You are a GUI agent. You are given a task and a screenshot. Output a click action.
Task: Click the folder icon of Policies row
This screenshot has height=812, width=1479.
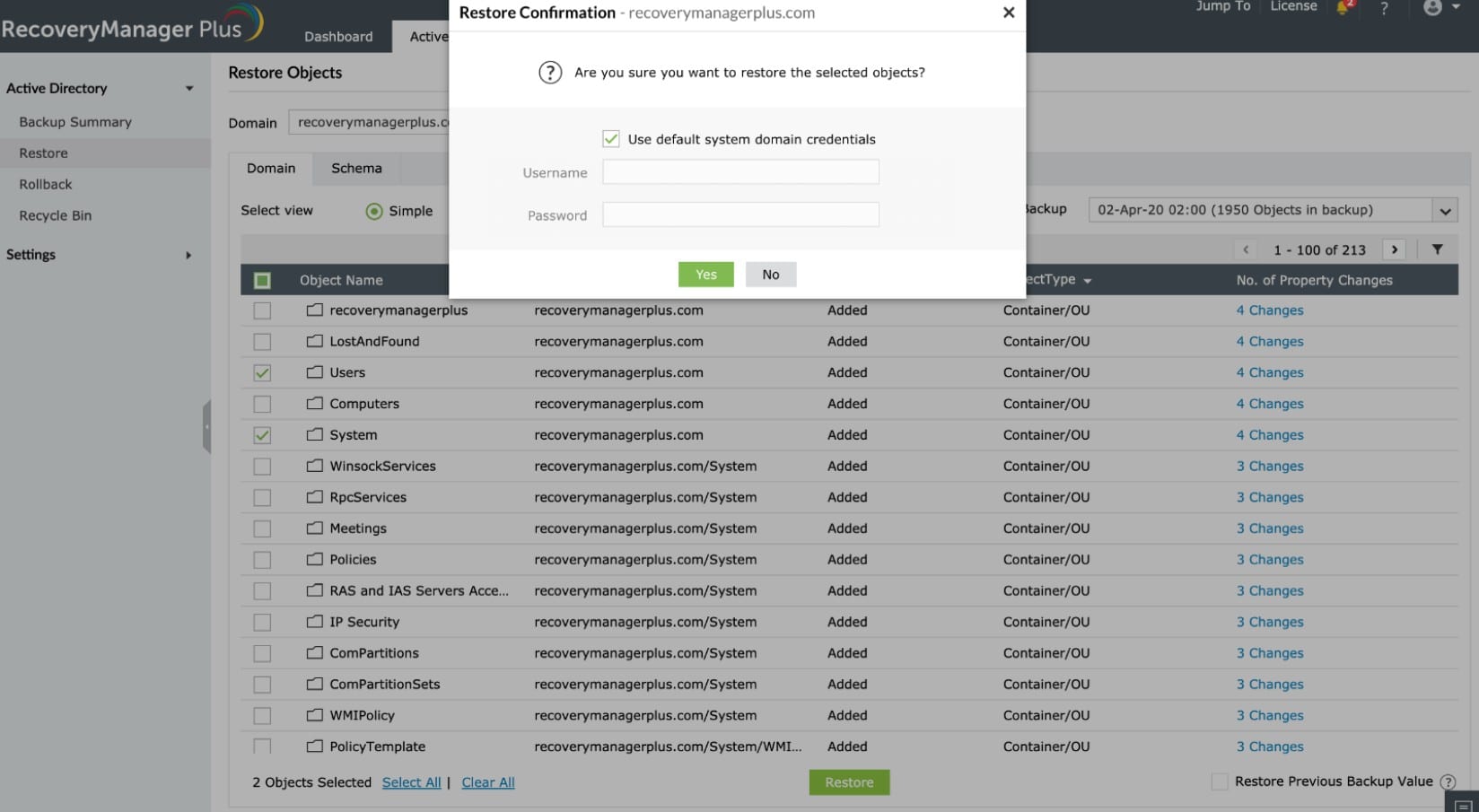pyautogui.click(x=314, y=559)
